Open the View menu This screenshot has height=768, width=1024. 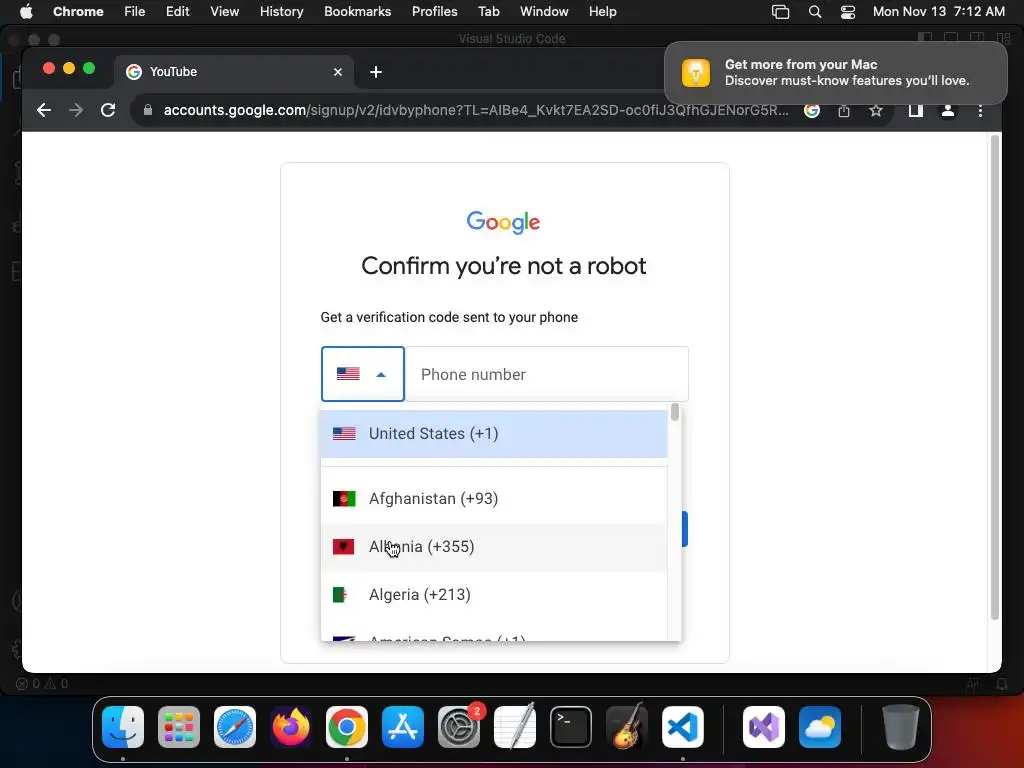click(x=224, y=12)
